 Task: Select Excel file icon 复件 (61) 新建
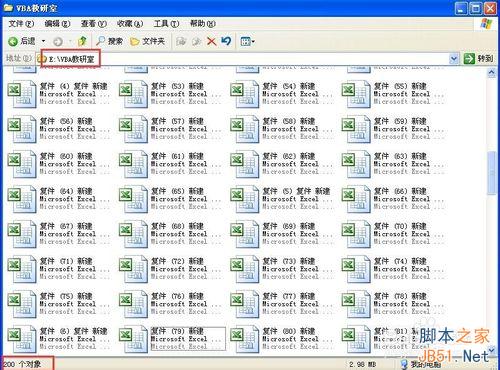pos(133,164)
